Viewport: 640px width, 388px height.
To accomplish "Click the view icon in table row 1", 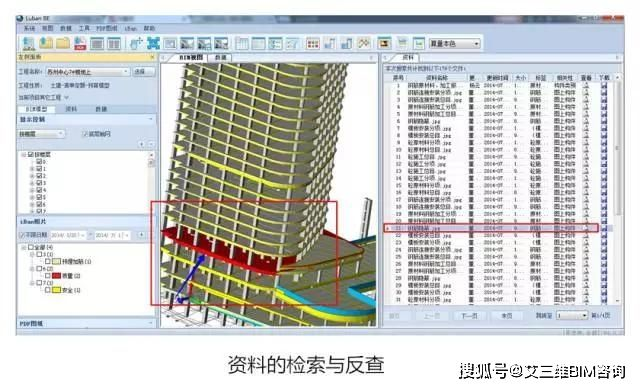I will click(x=586, y=86).
